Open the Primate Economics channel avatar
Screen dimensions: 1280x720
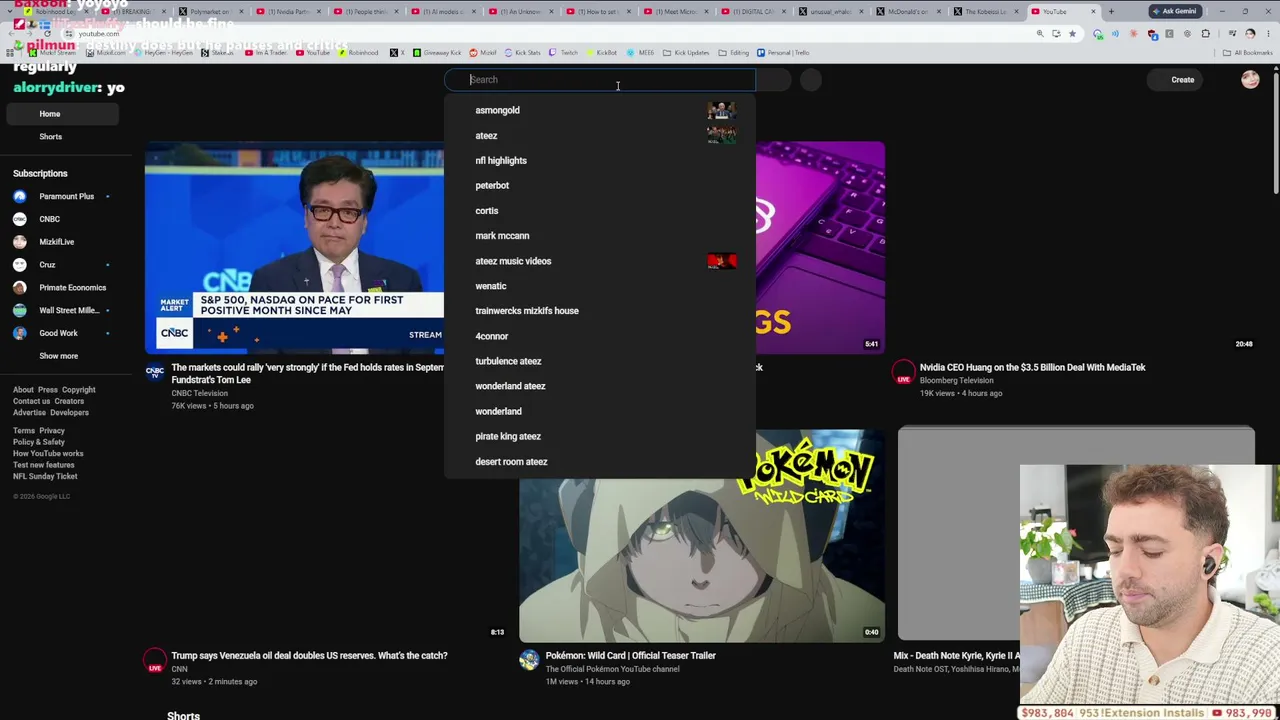[19, 287]
